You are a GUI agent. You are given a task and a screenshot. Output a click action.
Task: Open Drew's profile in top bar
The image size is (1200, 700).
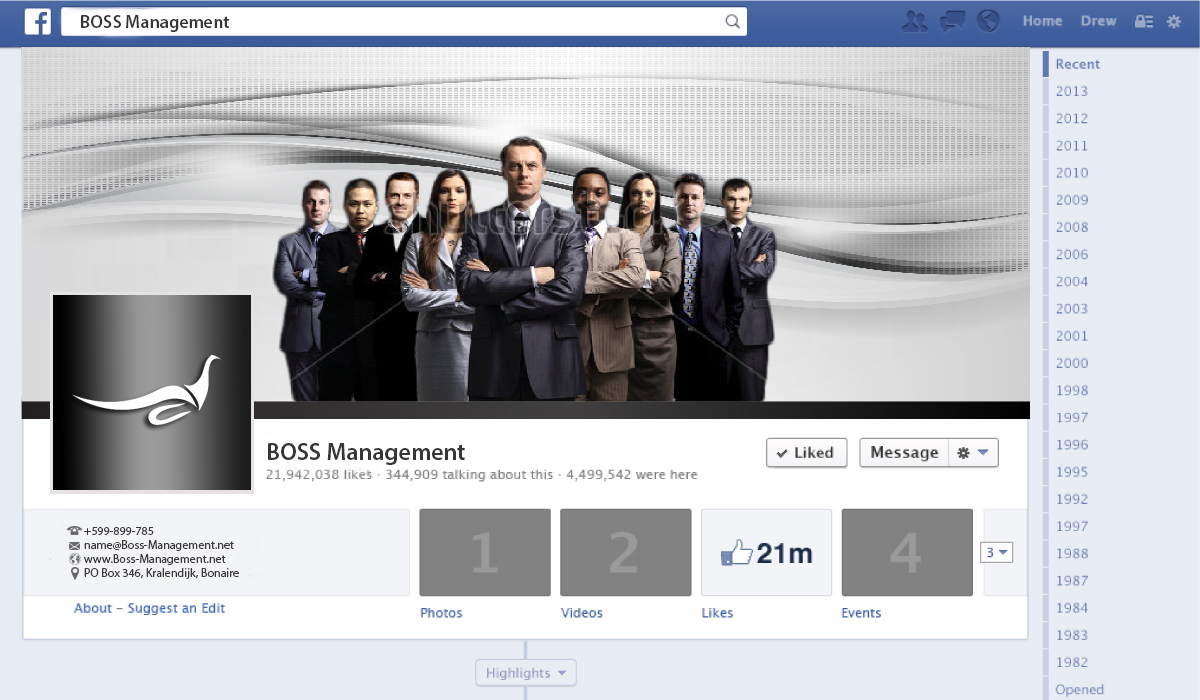click(x=1098, y=21)
